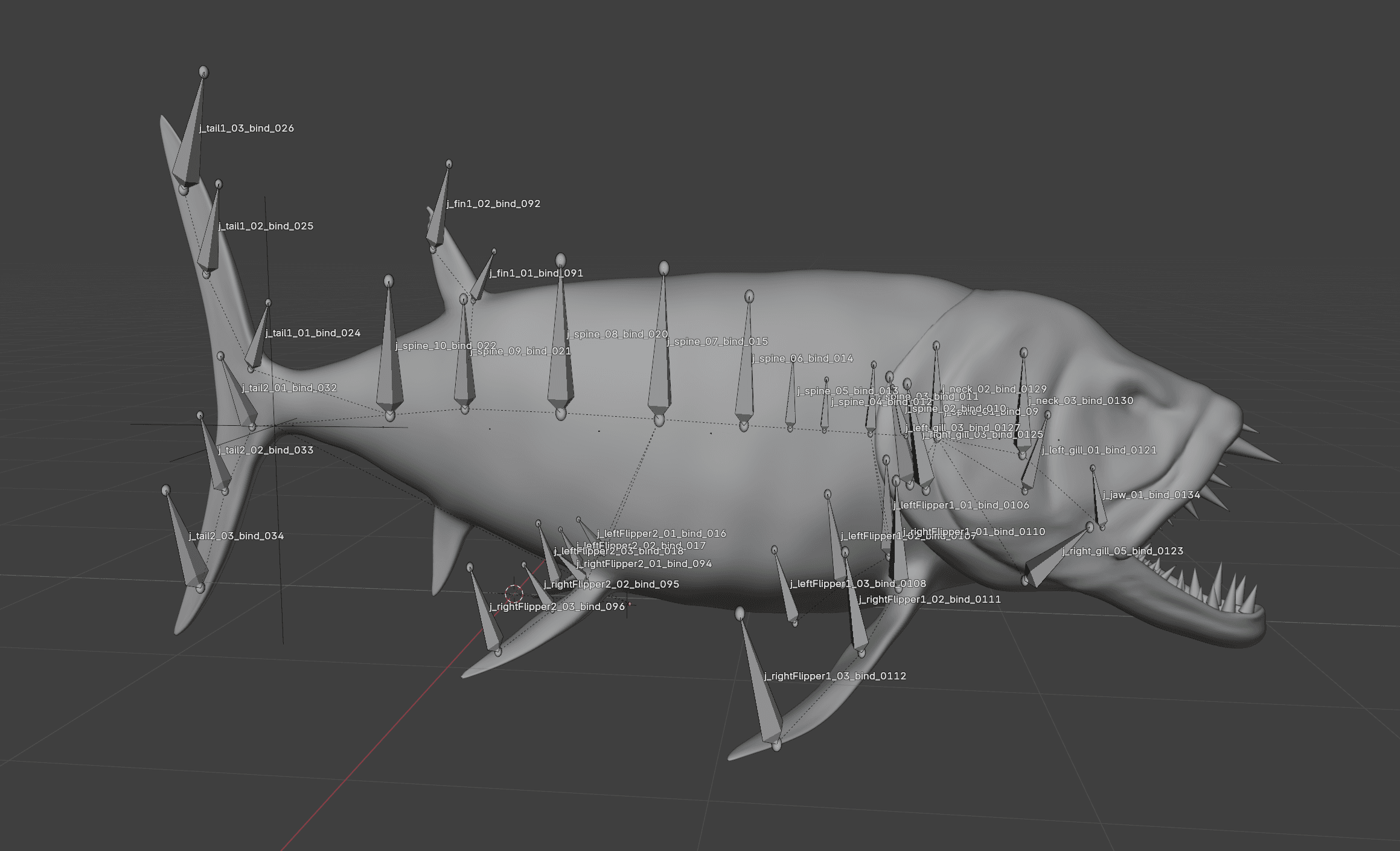1400x851 pixels.
Task: Select the j_spine_07_bind_015 bone
Action: pyautogui.click(x=660, y=374)
